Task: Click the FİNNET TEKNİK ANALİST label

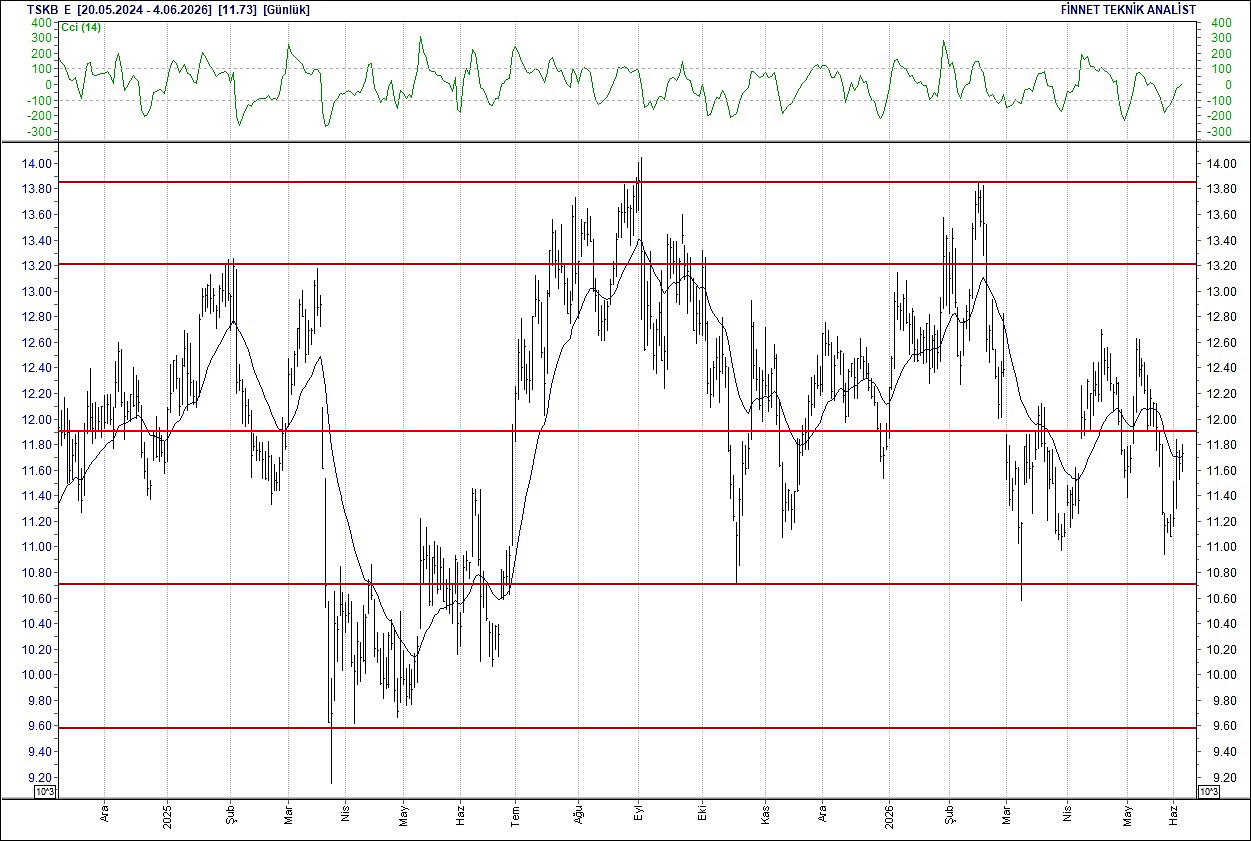Action: coord(1128,9)
